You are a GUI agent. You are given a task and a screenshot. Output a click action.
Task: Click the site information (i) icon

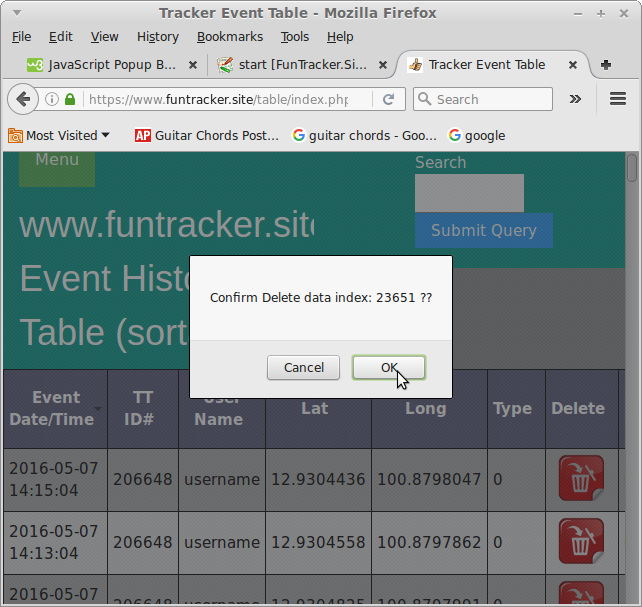pyautogui.click(x=52, y=99)
